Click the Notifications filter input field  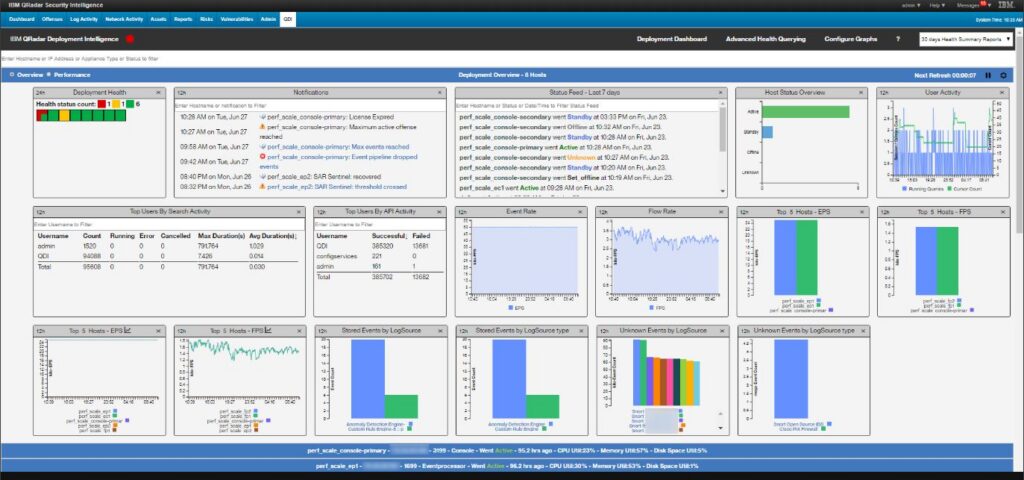point(310,104)
